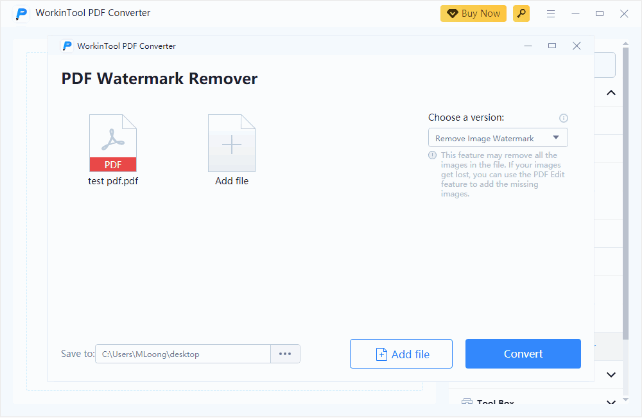This screenshot has width=642, height=418.
Task: Click the Convert button
Action: (523, 354)
